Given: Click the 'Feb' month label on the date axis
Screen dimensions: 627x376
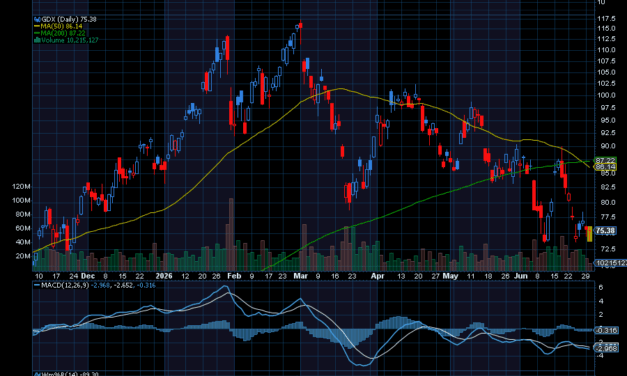Looking at the screenshot, I should (x=234, y=276).
